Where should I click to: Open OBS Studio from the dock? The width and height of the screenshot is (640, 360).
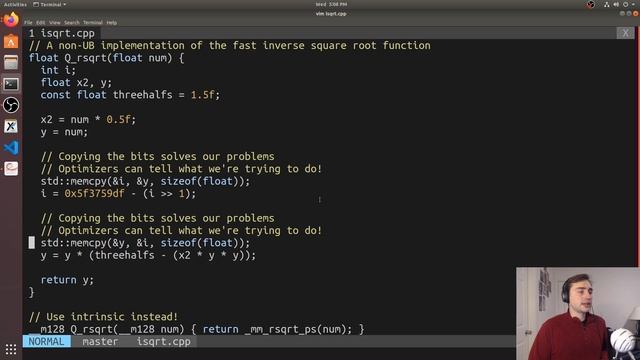coord(11,105)
